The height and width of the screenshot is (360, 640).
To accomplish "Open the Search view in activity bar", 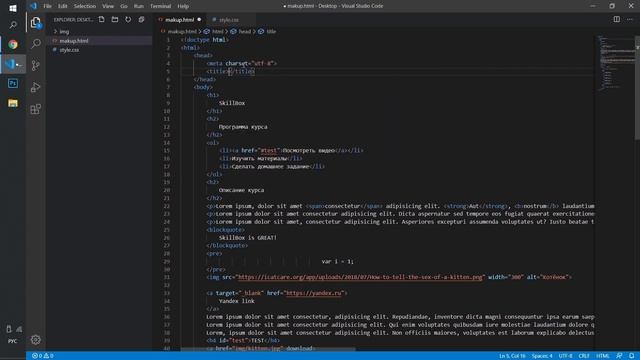I will pyautogui.click(x=36, y=43).
